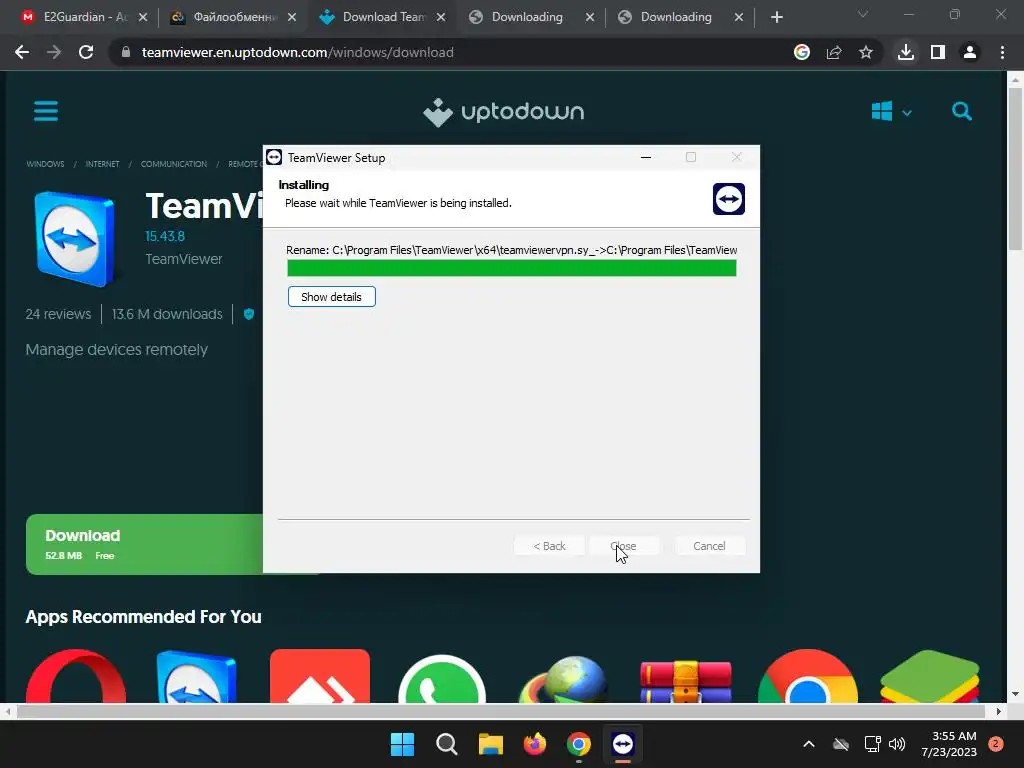
Task: Switch to the Файлообменник tab
Action: 234,17
